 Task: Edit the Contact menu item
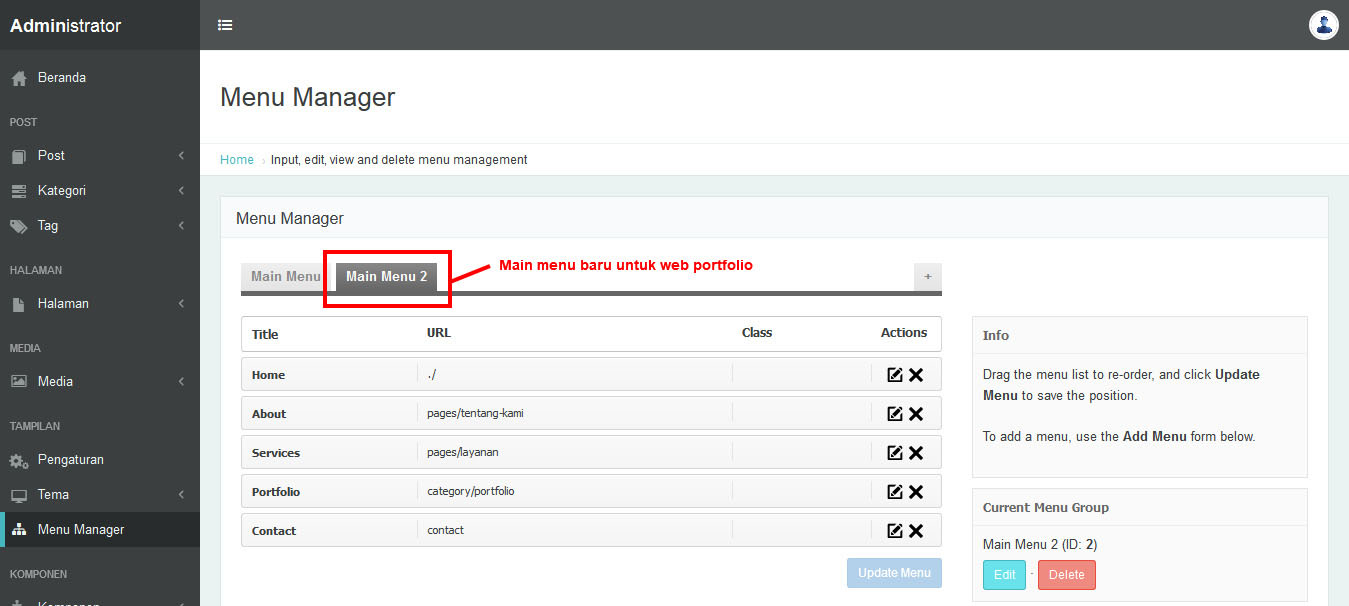pyautogui.click(x=895, y=531)
